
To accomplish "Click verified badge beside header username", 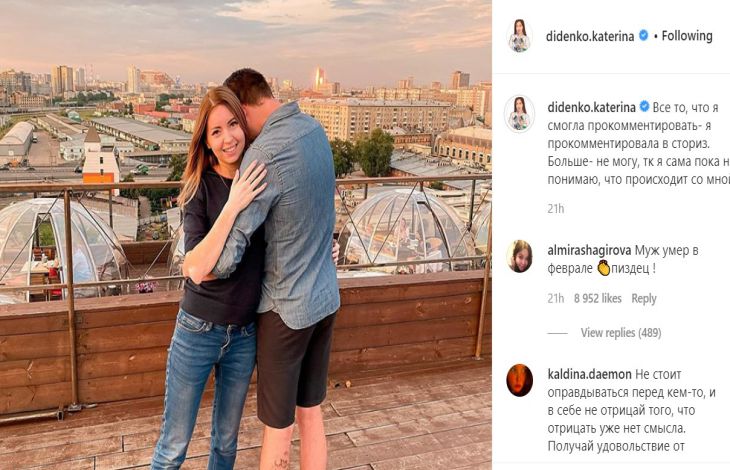I will (x=643, y=35).
